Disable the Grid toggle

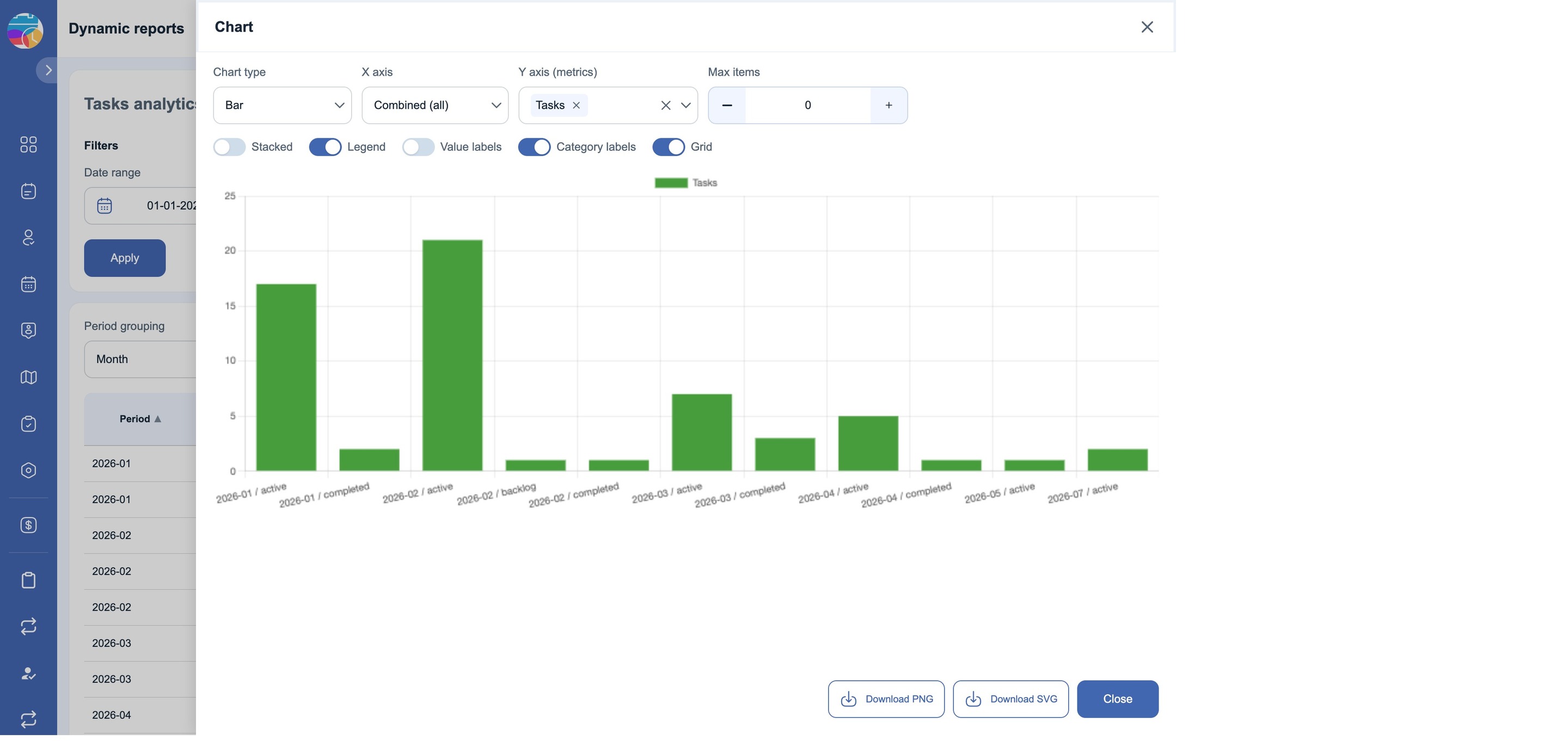(669, 147)
